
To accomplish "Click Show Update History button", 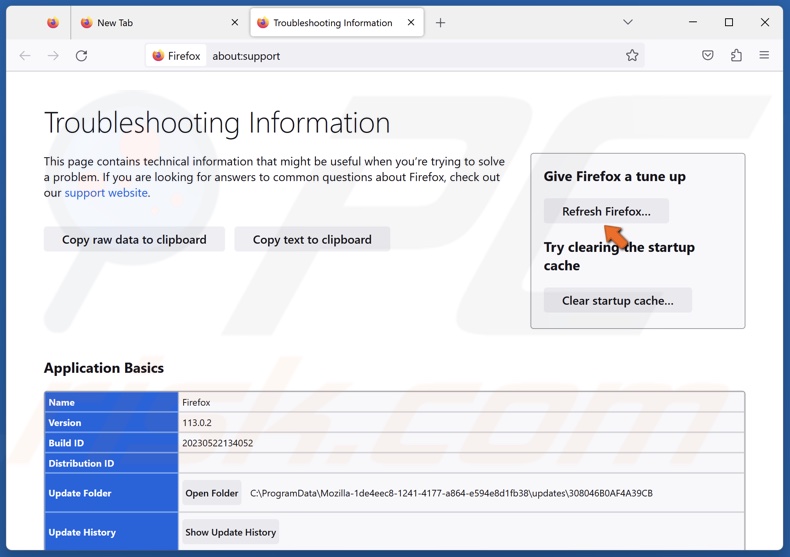I will click(x=231, y=532).
